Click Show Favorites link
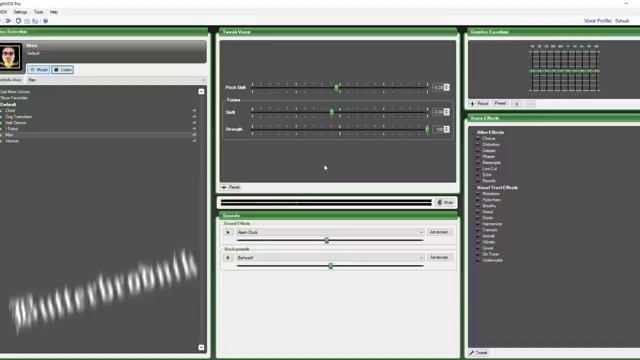The height and width of the screenshot is (360, 640). (14, 98)
